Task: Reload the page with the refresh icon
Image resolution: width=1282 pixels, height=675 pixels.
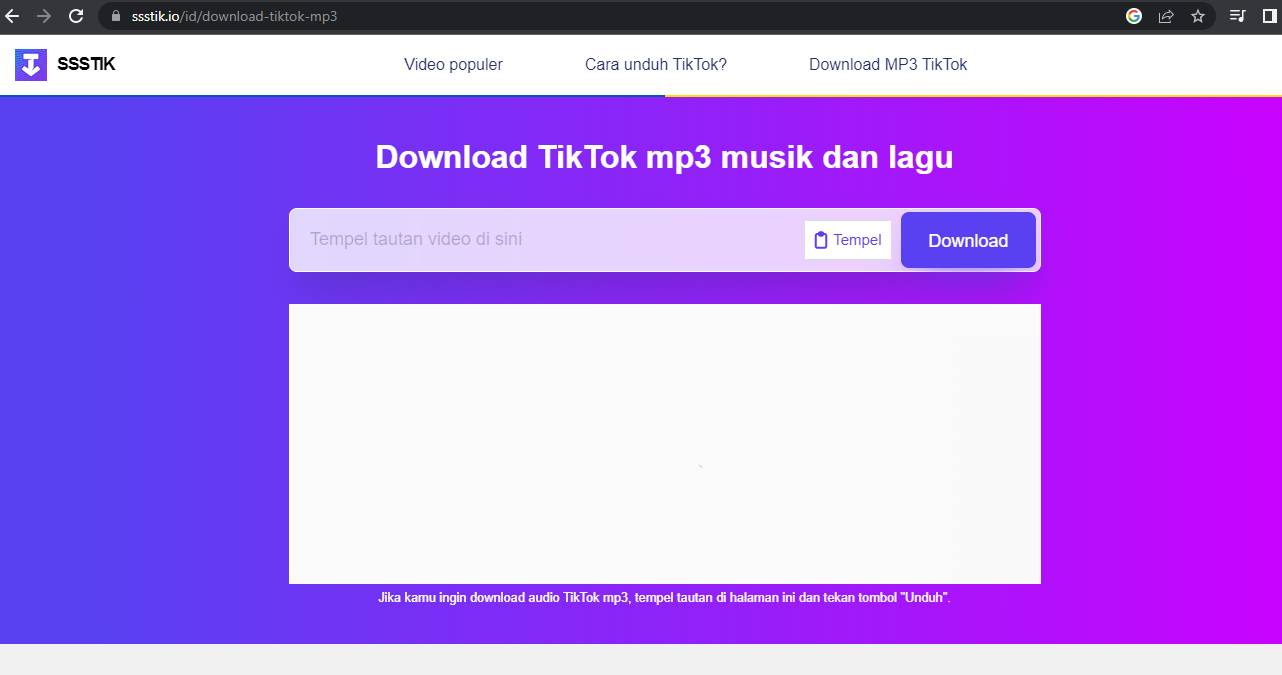Action: pyautogui.click(x=76, y=16)
